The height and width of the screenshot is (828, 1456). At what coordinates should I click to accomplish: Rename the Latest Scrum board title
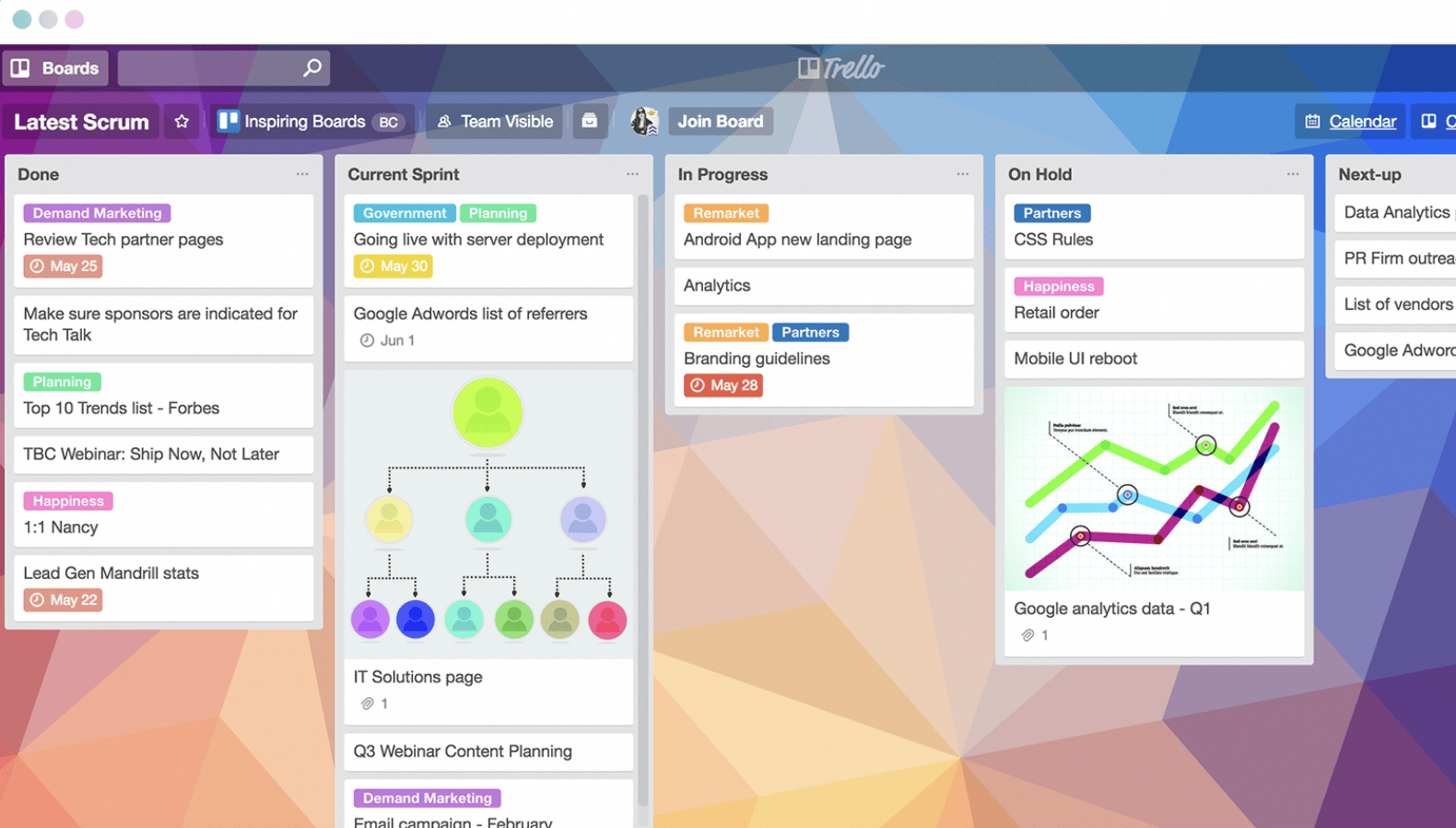81,122
